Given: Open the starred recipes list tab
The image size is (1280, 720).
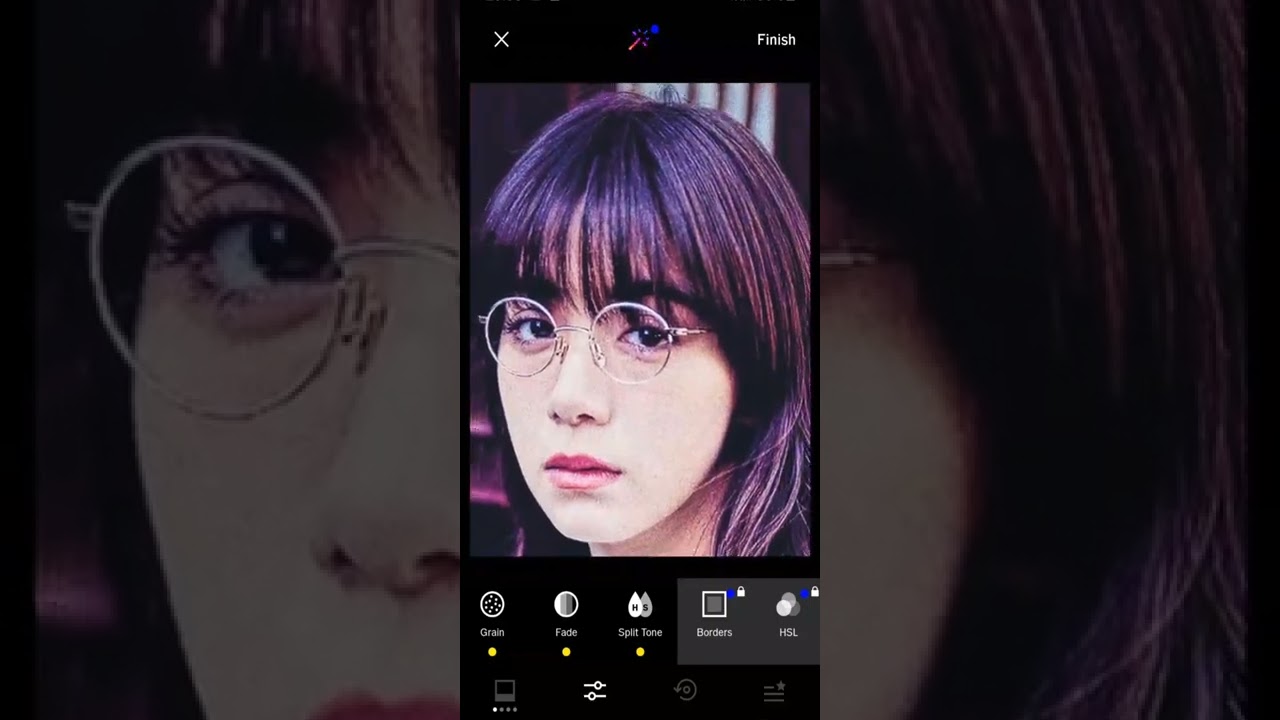Looking at the screenshot, I should [775, 691].
